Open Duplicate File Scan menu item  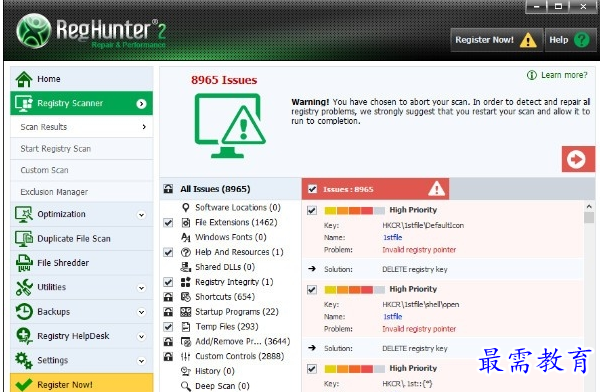point(82,238)
